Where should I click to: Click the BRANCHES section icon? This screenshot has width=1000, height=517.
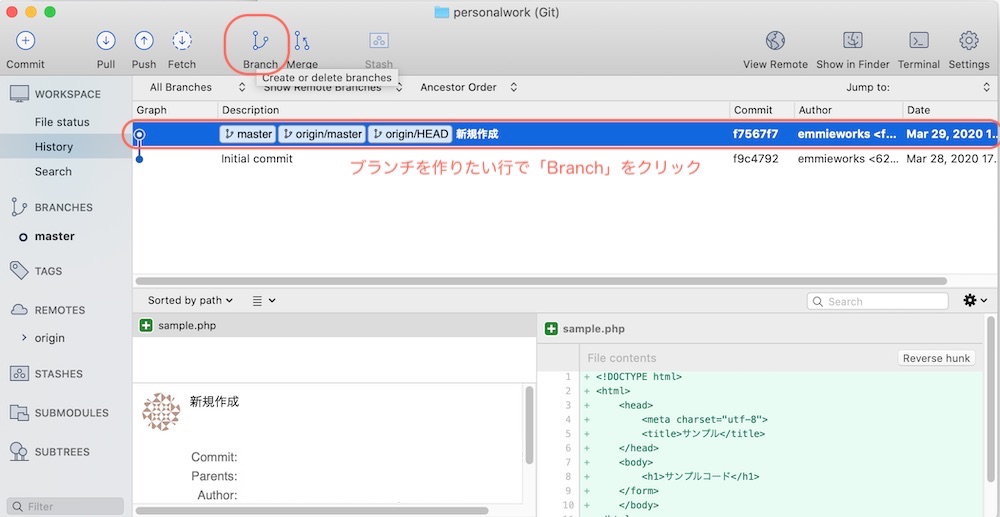(x=19, y=207)
